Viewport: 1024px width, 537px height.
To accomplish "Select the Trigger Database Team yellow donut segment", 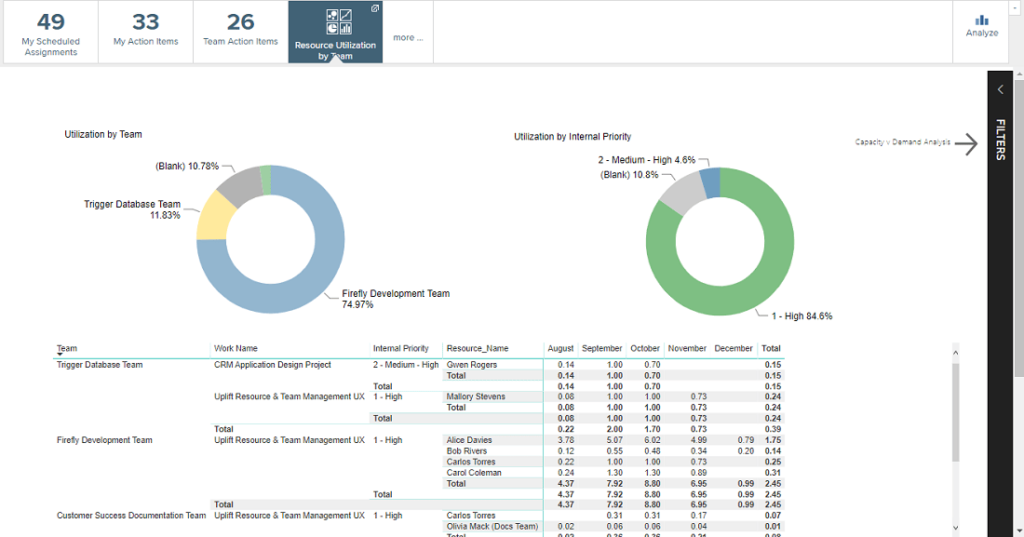I will click(213, 218).
